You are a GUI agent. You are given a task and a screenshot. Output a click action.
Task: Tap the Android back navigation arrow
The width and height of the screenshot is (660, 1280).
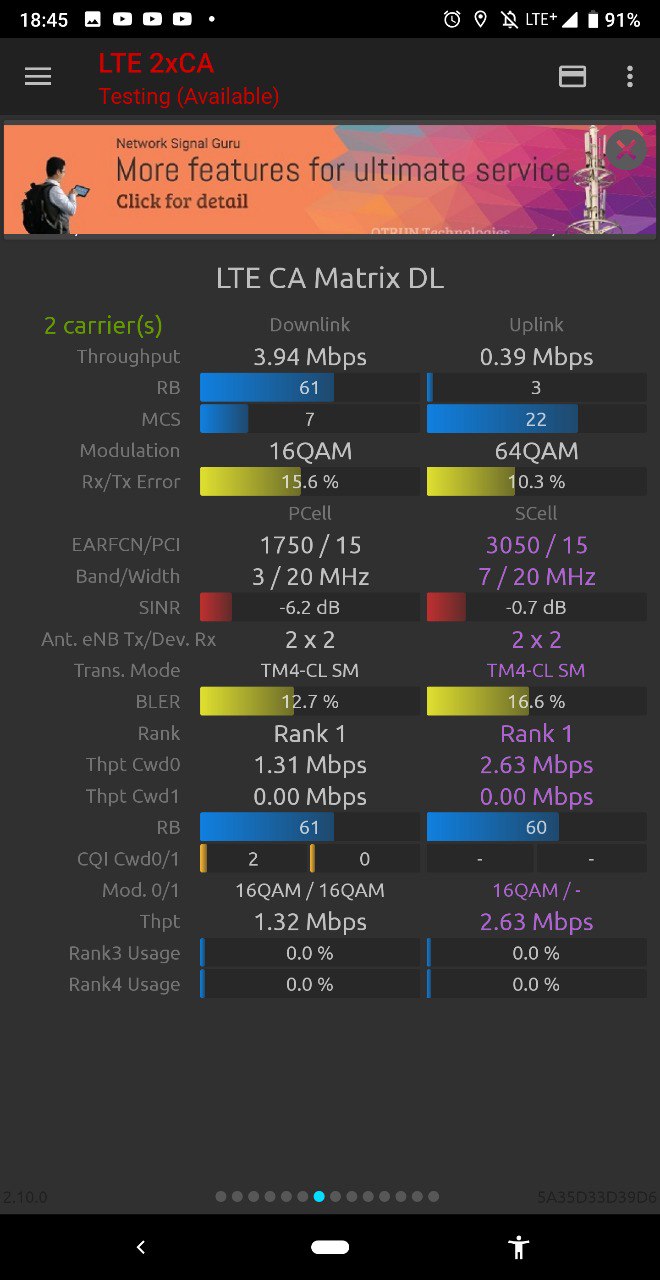click(141, 1247)
